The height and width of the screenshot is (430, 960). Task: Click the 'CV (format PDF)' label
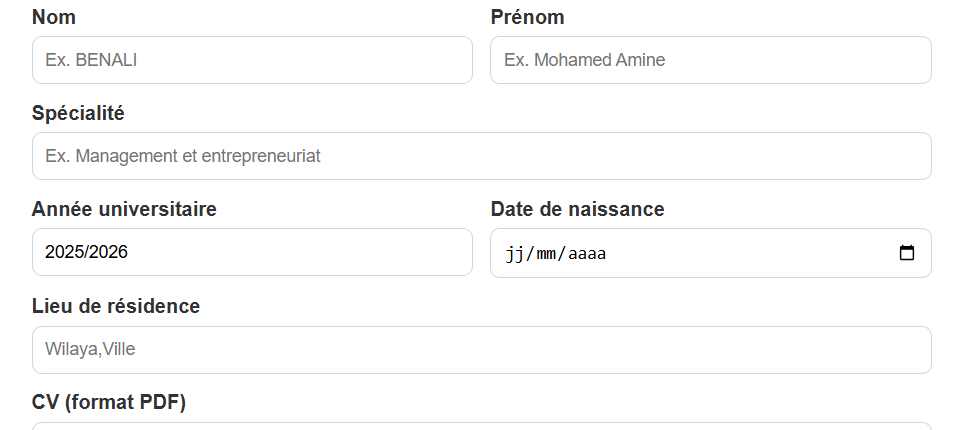[109, 402]
